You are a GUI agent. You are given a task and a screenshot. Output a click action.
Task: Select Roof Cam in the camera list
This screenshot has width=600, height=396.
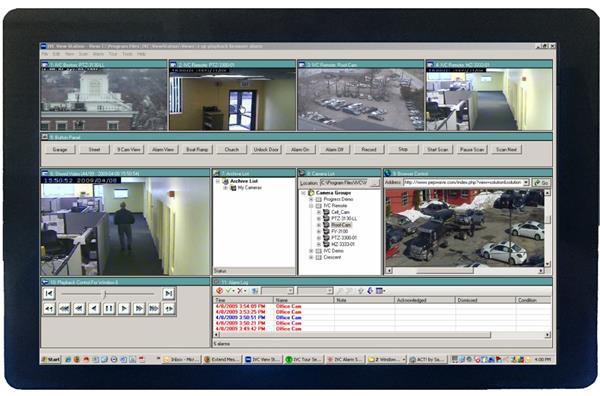click(x=341, y=225)
